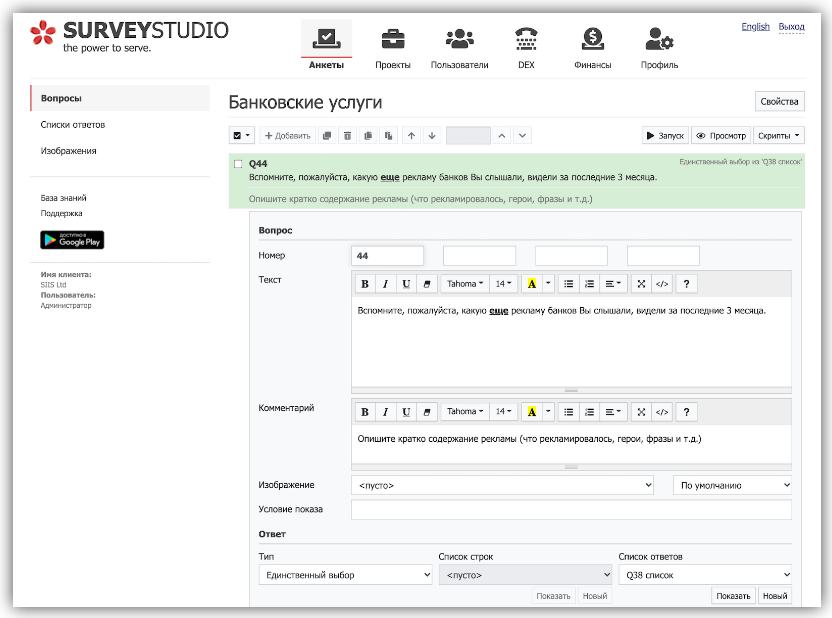The width and height of the screenshot is (832, 618).
Task: Open code view in the Текст editor
Action: 662,284
